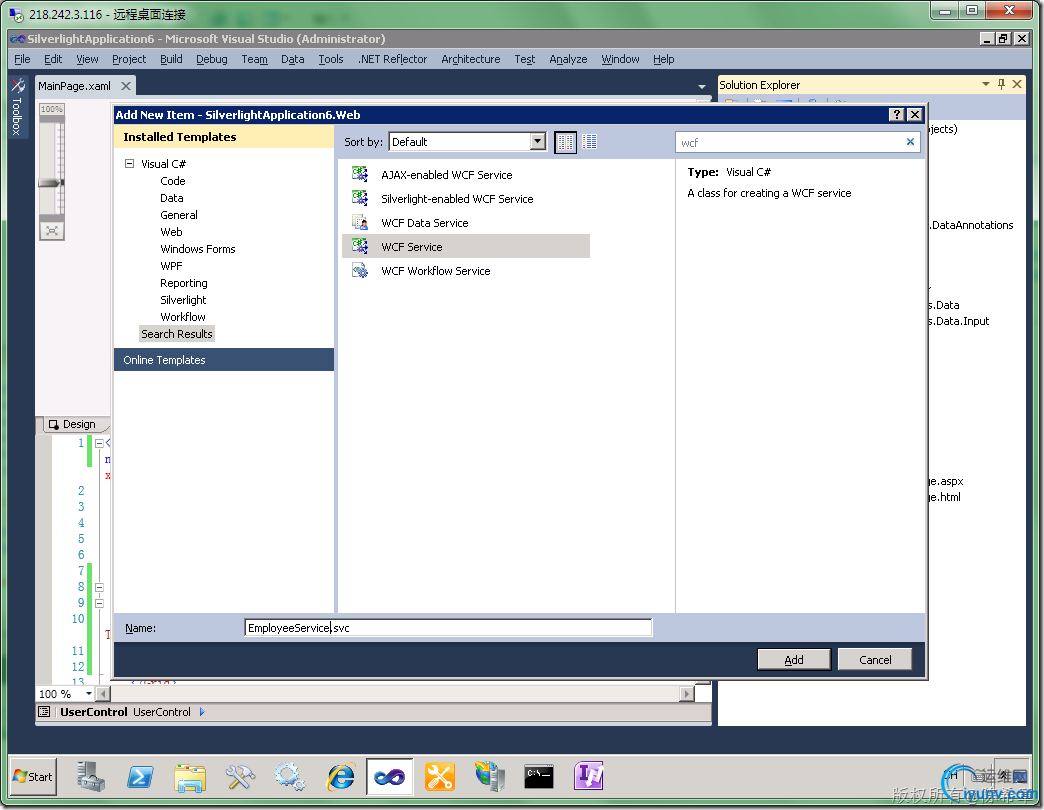1044x810 pixels.
Task: Select the AJAX-enabled WCF Service template icon
Action: [360, 174]
